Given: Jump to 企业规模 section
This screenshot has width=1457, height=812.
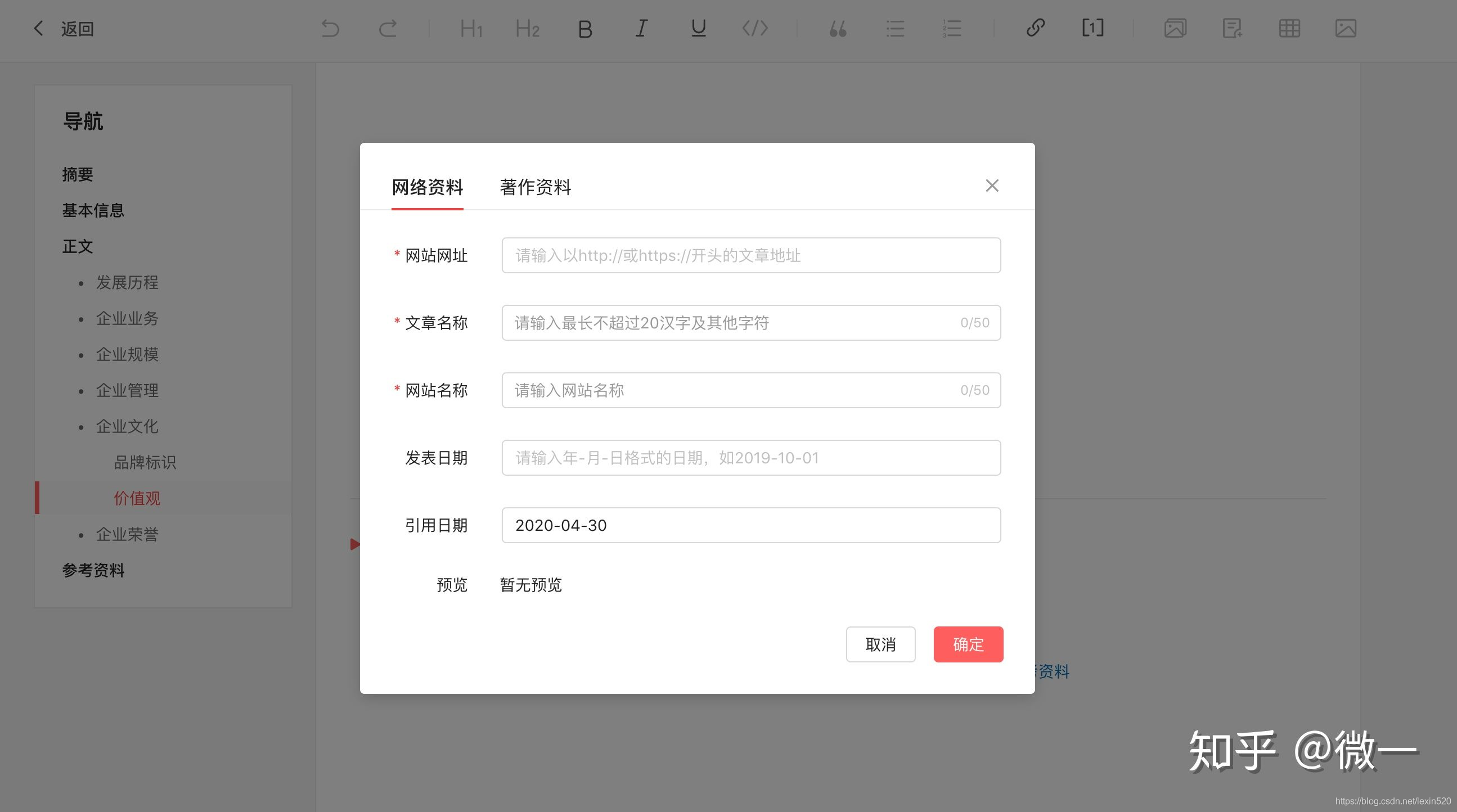Looking at the screenshot, I should click(127, 354).
